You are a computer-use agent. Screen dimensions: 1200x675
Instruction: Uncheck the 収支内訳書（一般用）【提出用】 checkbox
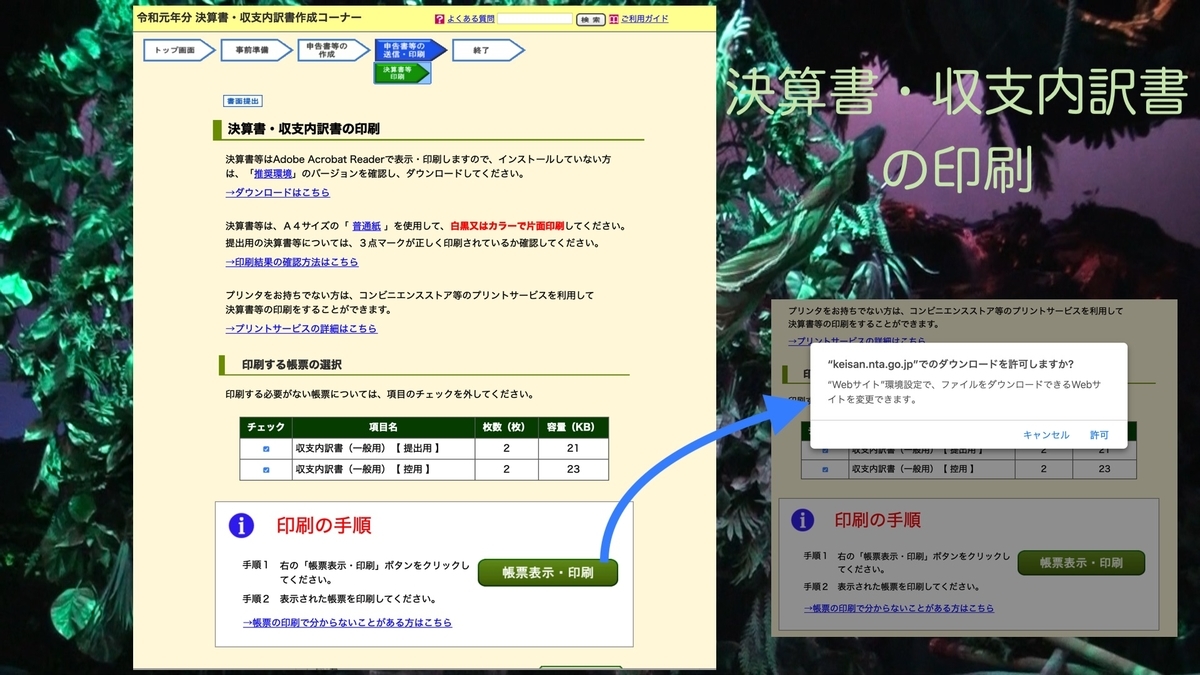click(267, 447)
